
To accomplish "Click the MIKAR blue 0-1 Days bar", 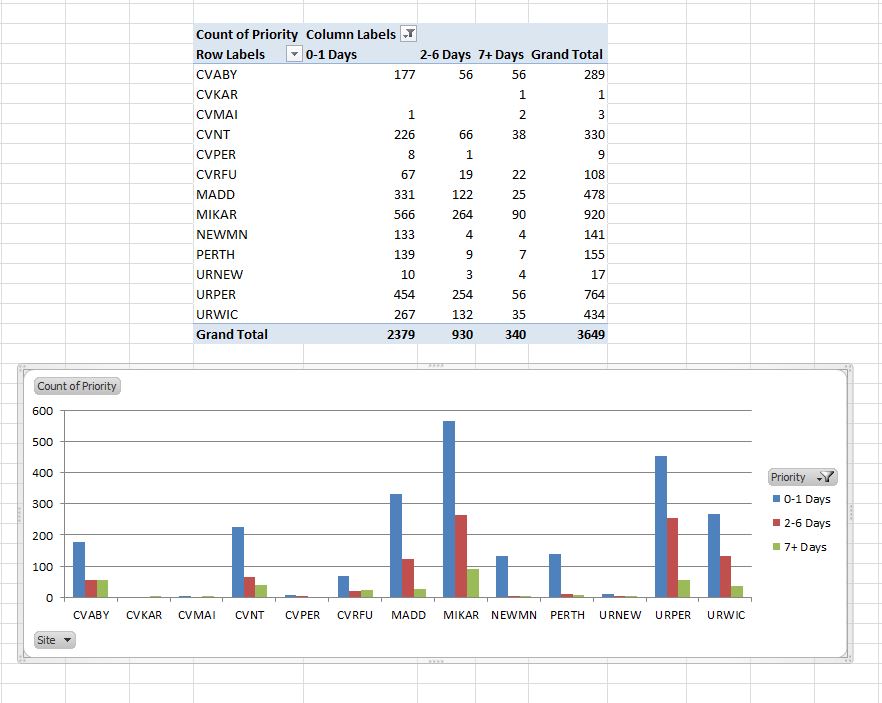I will (449, 509).
